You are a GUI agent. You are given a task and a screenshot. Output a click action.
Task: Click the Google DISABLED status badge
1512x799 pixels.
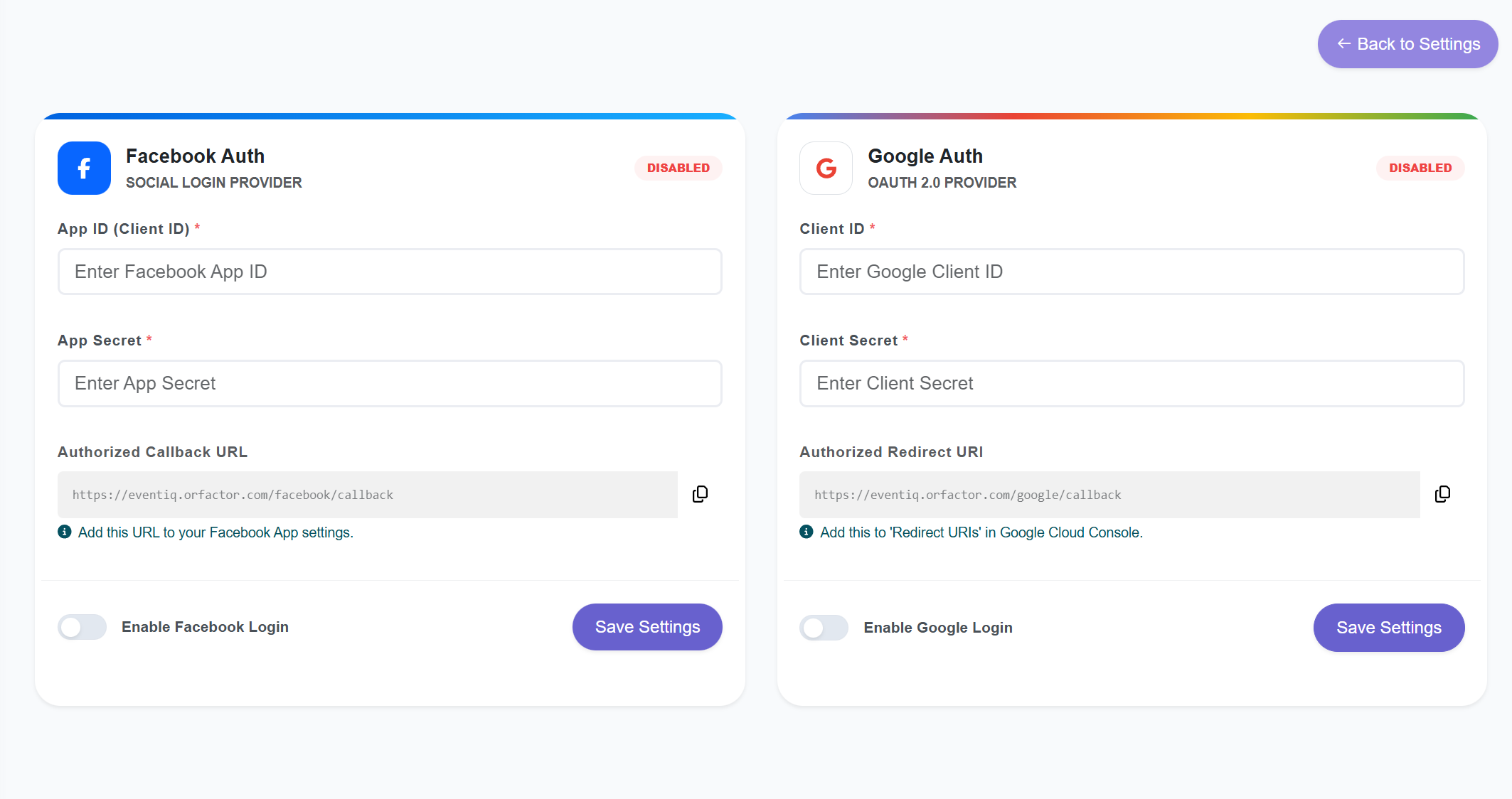pos(1420,168)
